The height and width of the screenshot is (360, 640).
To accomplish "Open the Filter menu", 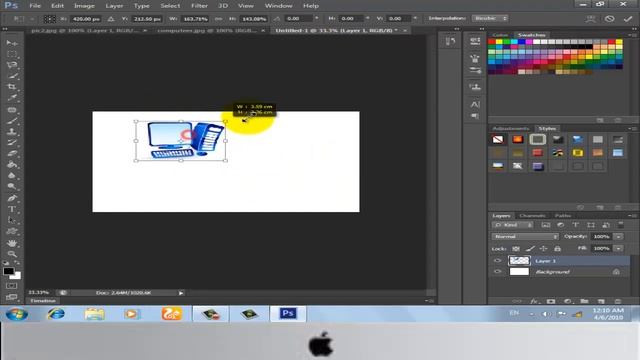I will [x=199, y=6].
